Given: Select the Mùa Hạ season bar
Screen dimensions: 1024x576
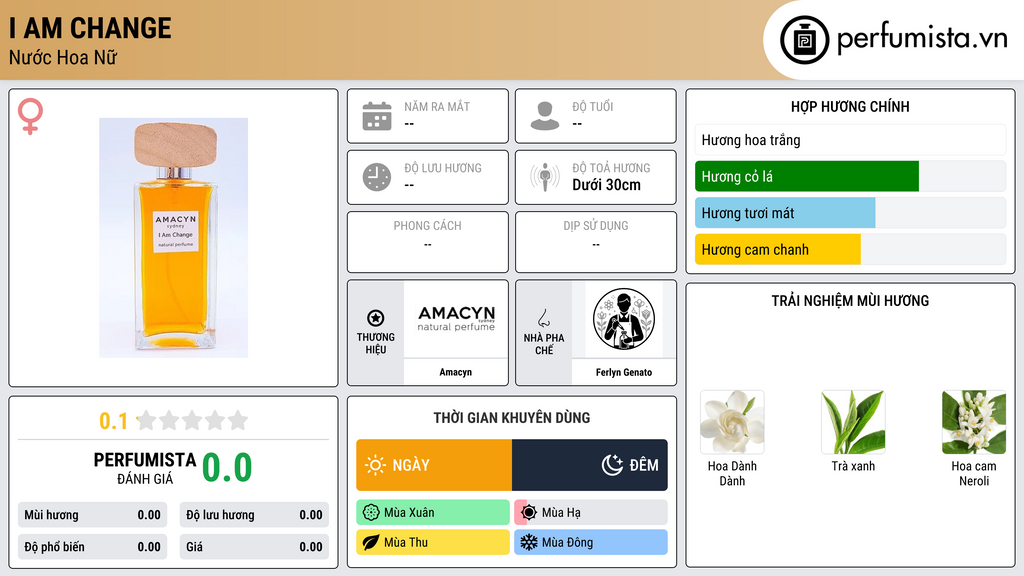Looking at the screenshot, I should tap(591, 513).
